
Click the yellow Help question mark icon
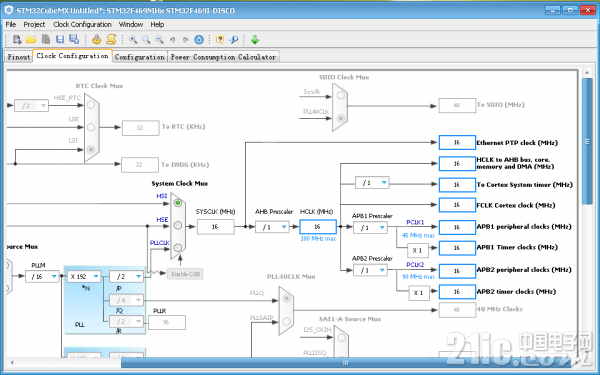coord(220,39)
